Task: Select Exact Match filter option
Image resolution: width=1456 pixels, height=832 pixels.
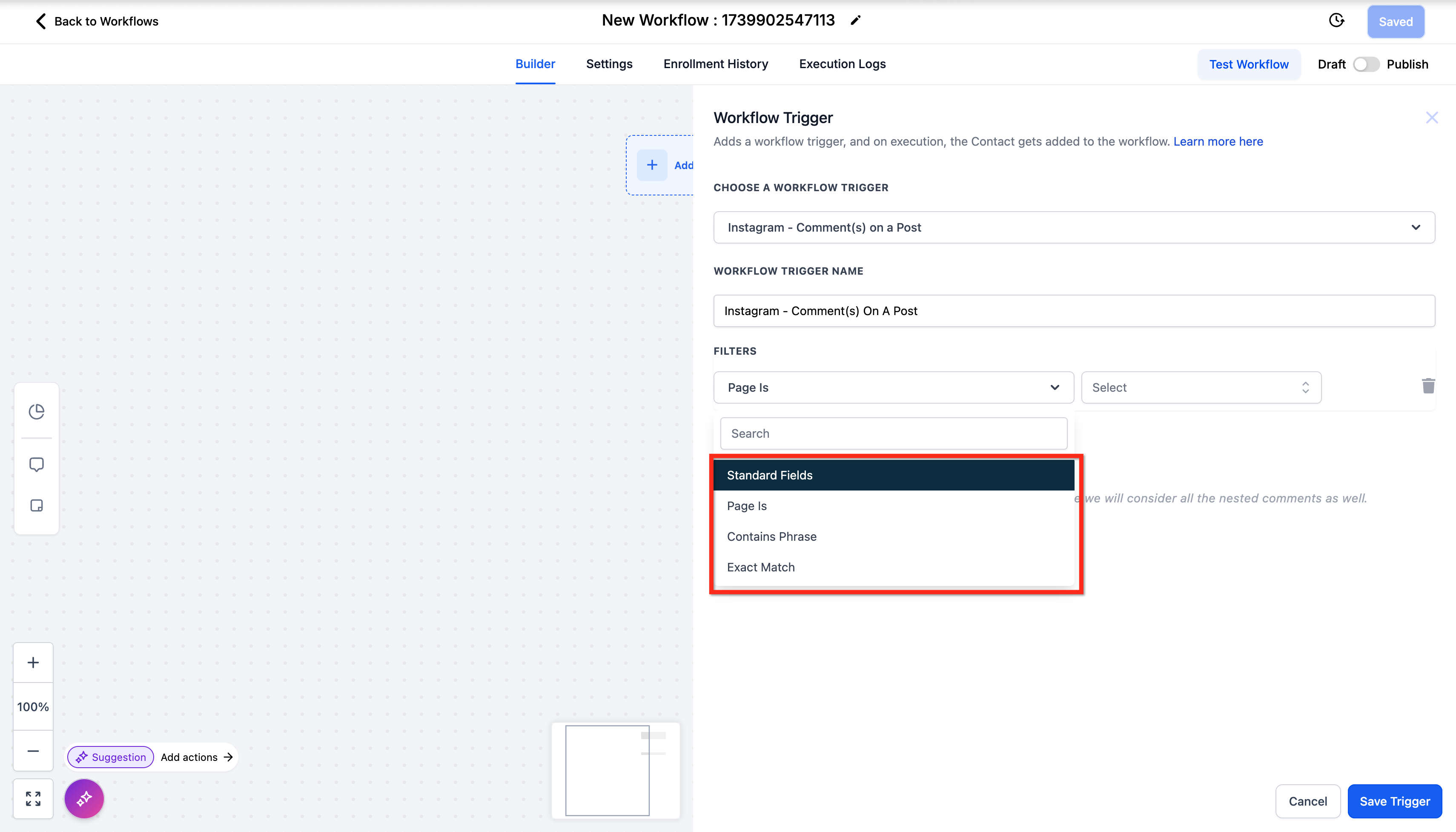Action: 761,568
